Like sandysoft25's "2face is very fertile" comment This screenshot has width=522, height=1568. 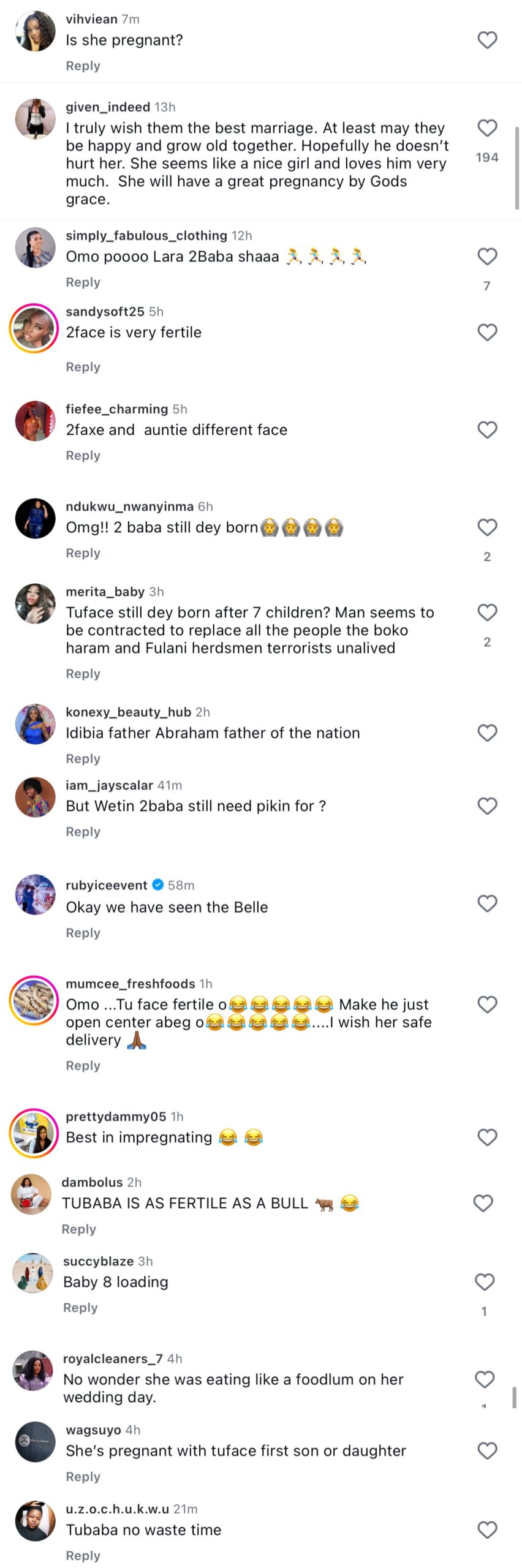[487, 333]
